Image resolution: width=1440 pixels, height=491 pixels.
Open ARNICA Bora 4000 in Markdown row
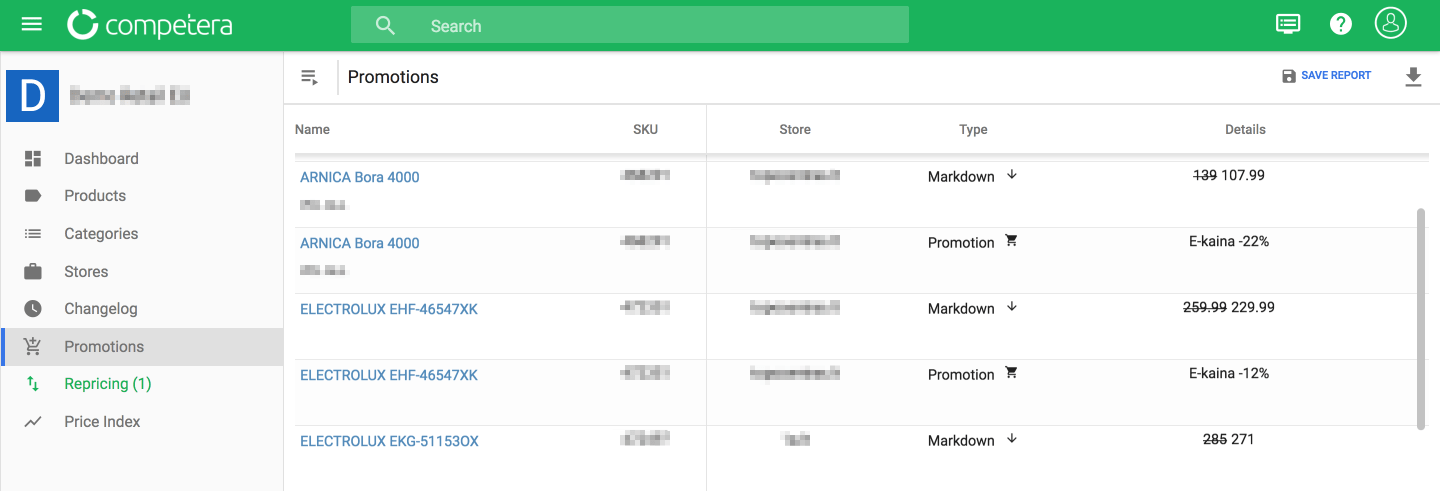(360, 177)
